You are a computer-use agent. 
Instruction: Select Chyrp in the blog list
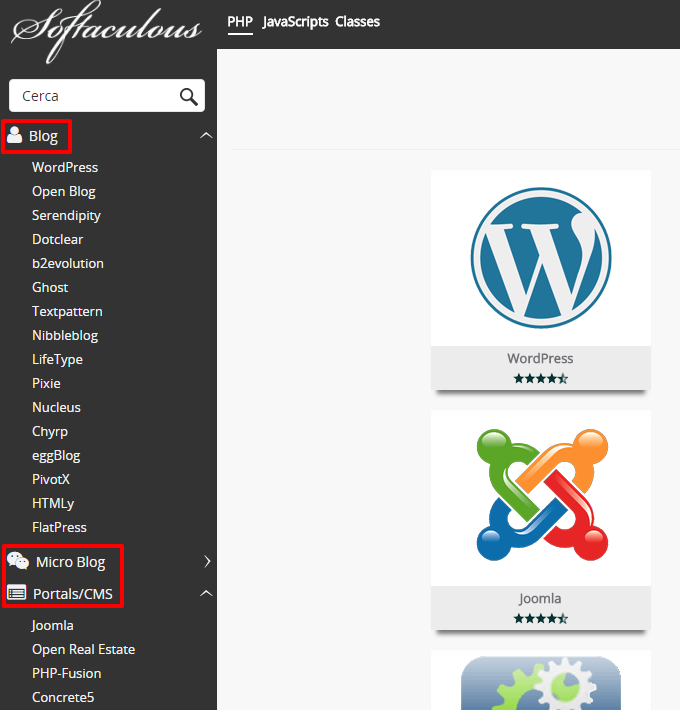tap(50, 432)
